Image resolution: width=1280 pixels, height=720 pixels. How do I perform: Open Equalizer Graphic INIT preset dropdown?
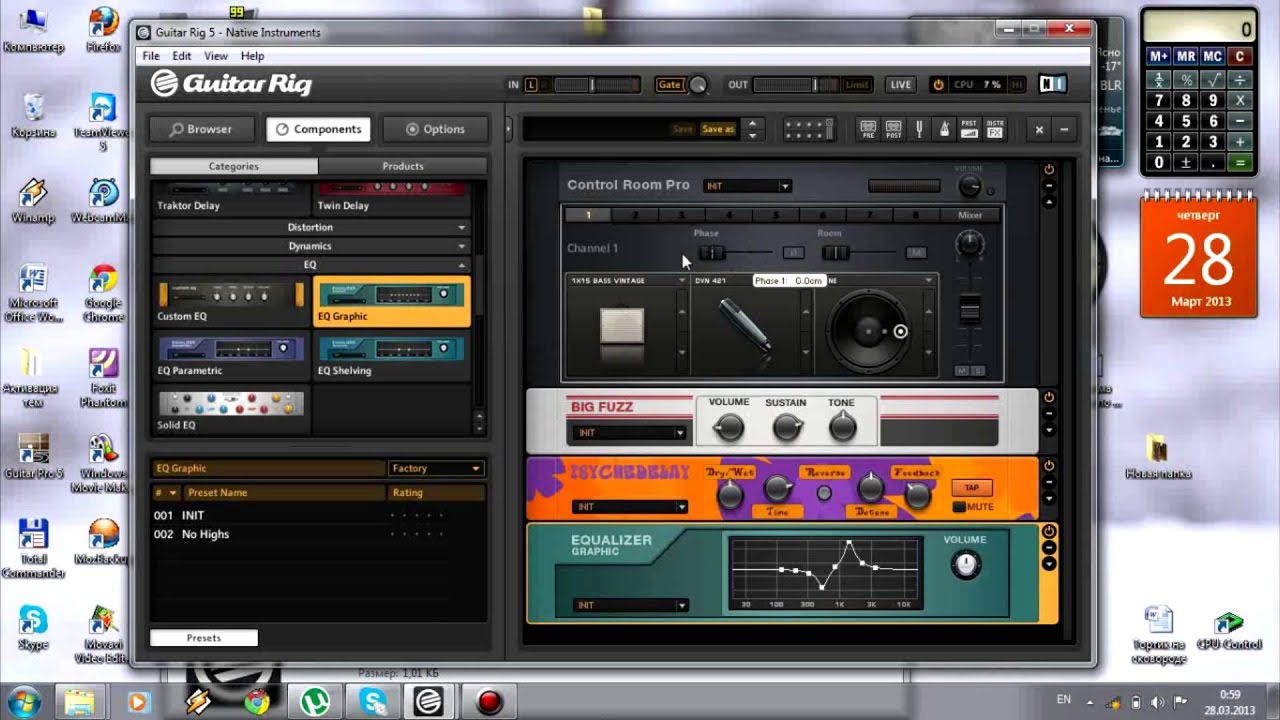click(x=630, y=605)
